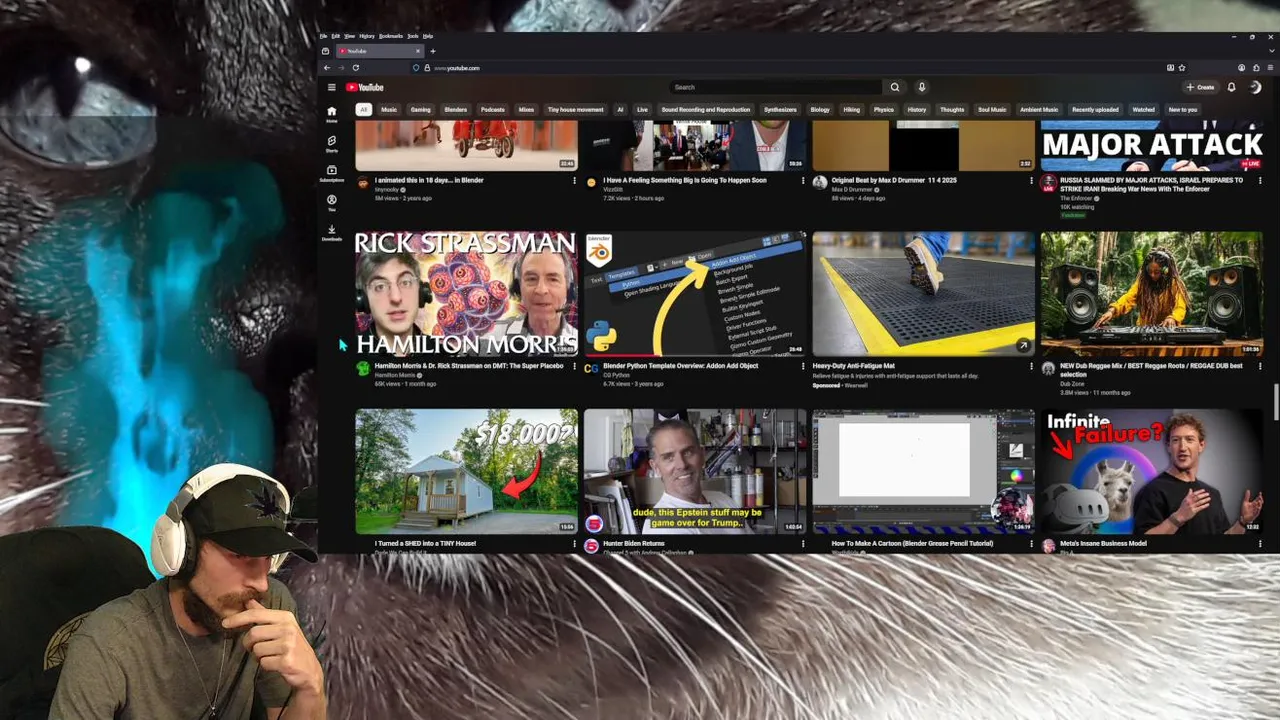The height and width of the screenshot is (720, 1280).
Task: Open options for 'I animated this in 18 days' video
Action: [574, 181]
